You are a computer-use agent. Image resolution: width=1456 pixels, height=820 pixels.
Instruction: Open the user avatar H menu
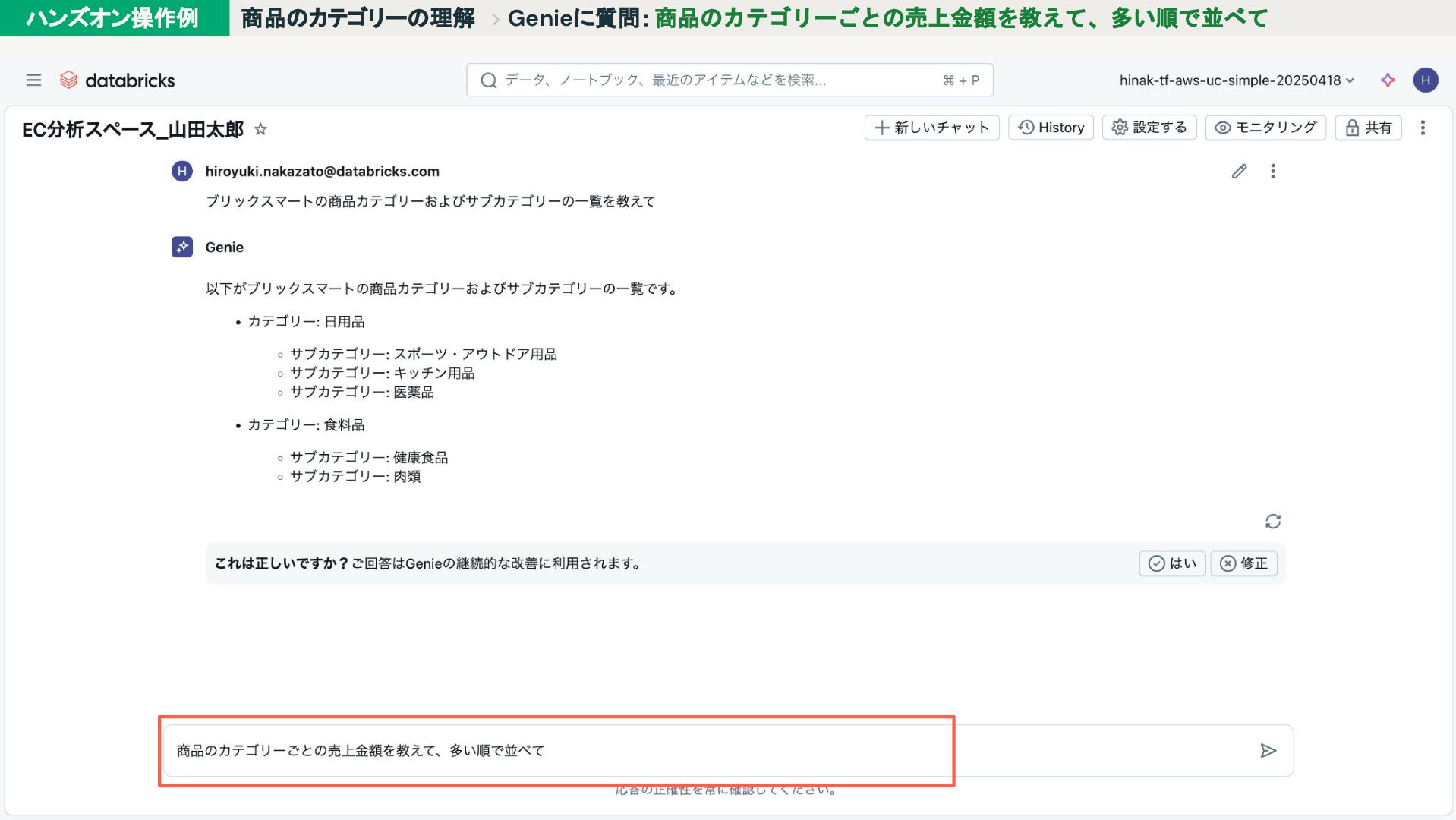pos(1425,80)
